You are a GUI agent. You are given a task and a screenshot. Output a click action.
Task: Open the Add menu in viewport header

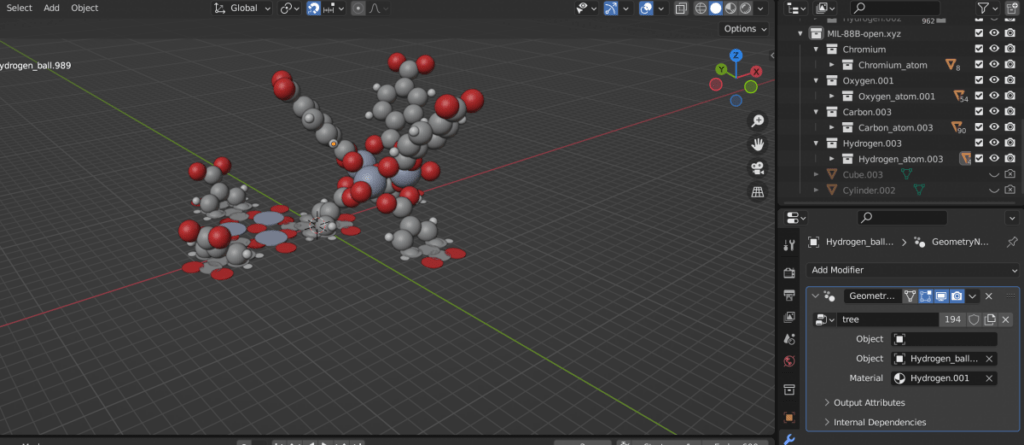pos(52,8)
